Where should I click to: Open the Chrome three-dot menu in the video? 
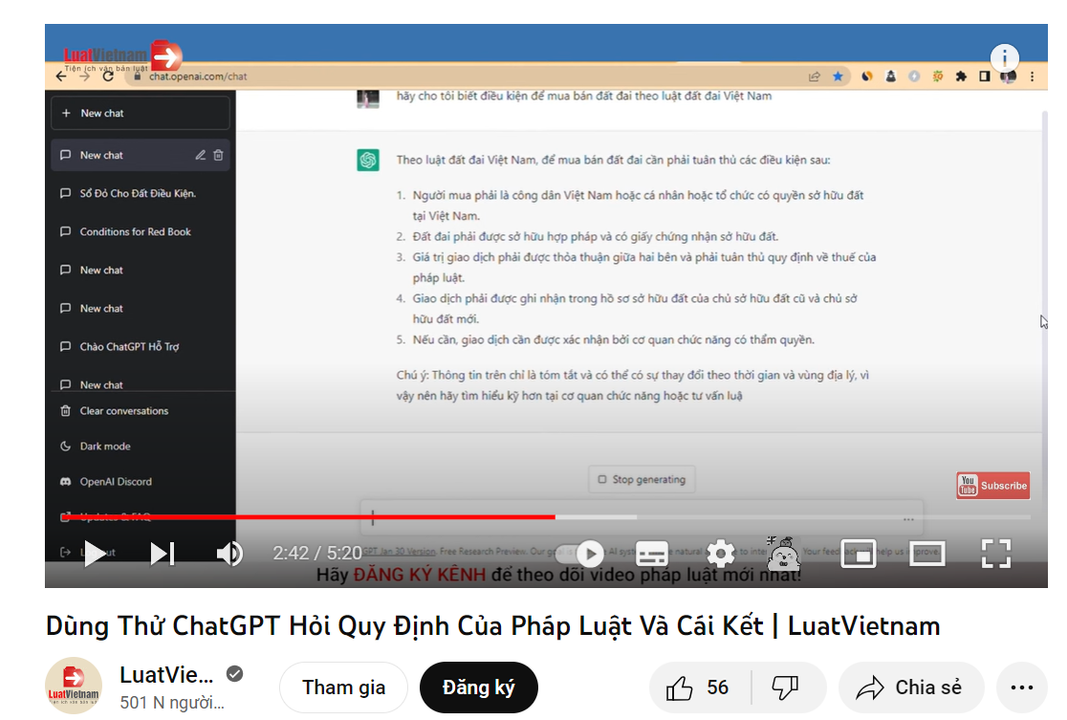pyautogui.click(x=1031, y=75)
